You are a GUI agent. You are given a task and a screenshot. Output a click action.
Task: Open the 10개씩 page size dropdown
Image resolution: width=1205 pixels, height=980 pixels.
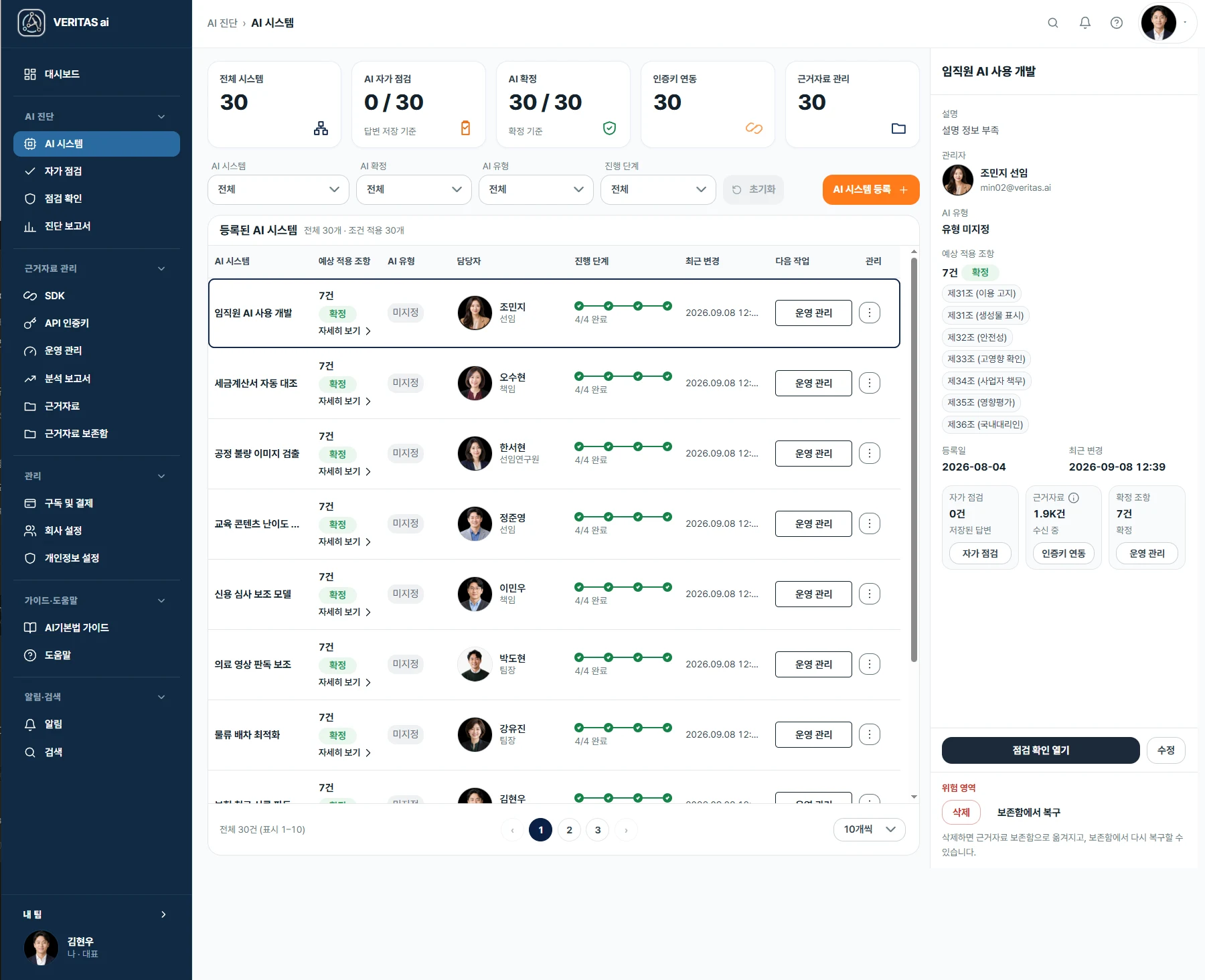(x=870, y=829)
